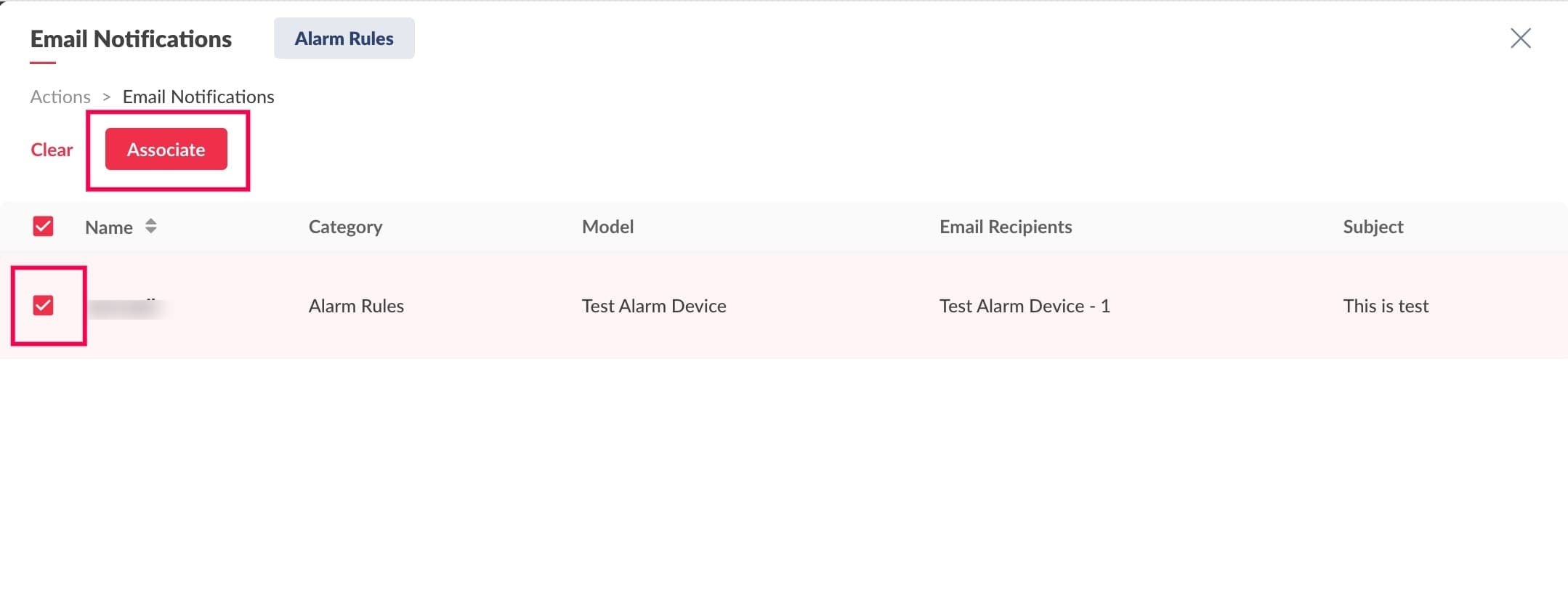Go back to Actions breadcrumb
The height and width of the screenshot is (616, 1568).
tap(60, 97)
